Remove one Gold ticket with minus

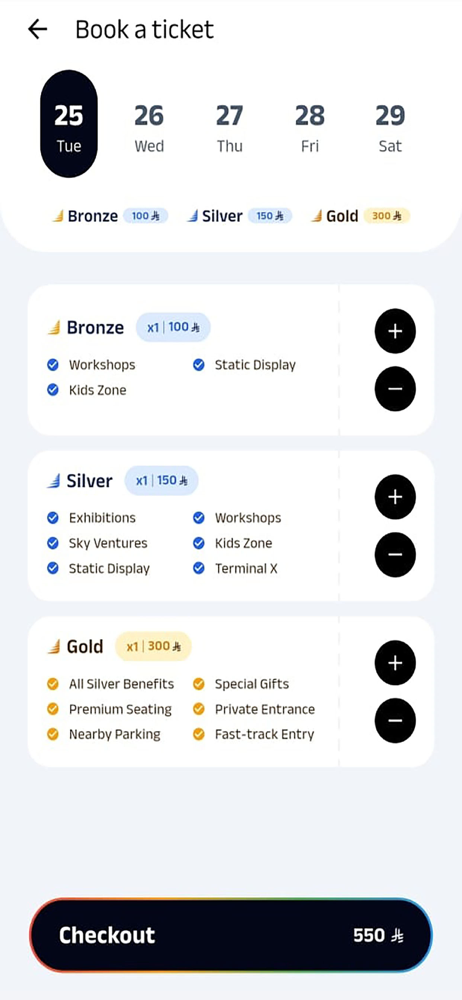click(395, 721)
